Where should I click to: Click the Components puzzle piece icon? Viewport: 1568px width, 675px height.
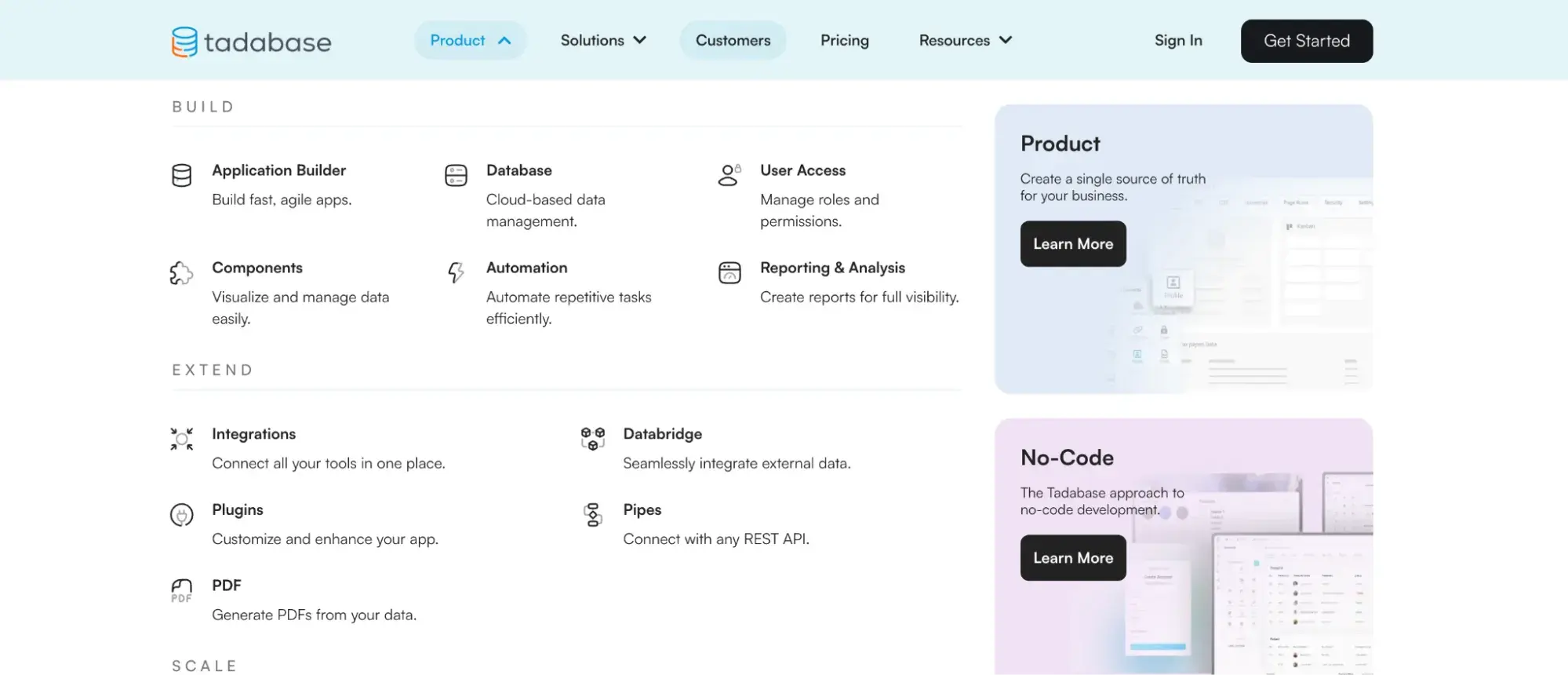pos(181,272)
